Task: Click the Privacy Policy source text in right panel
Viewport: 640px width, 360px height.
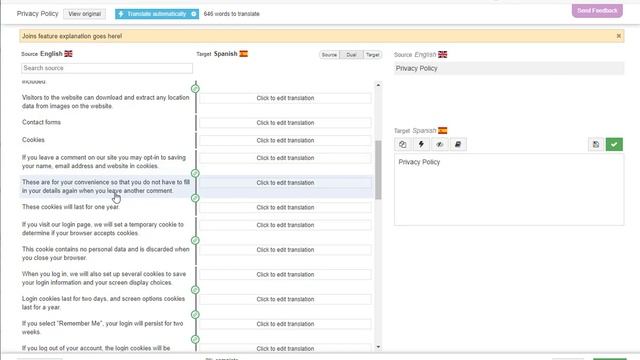Action: 417,69
